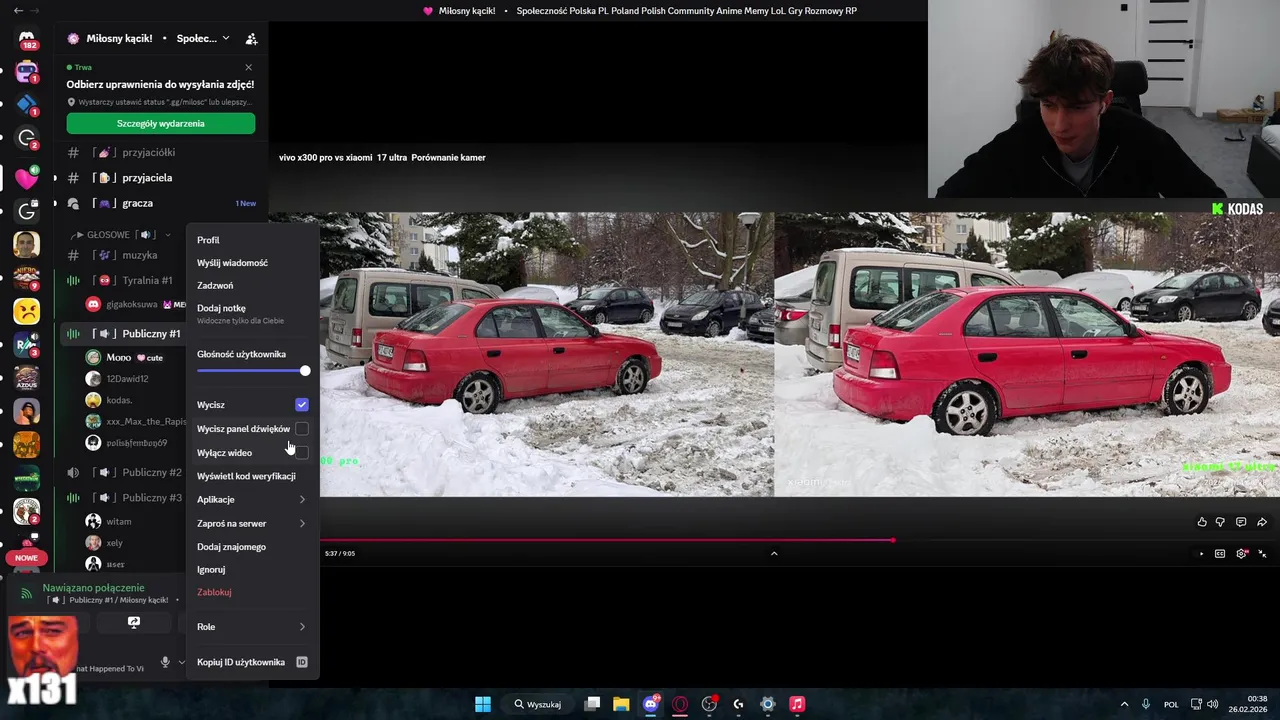Open the pink heart server icon

coord(27,178)
